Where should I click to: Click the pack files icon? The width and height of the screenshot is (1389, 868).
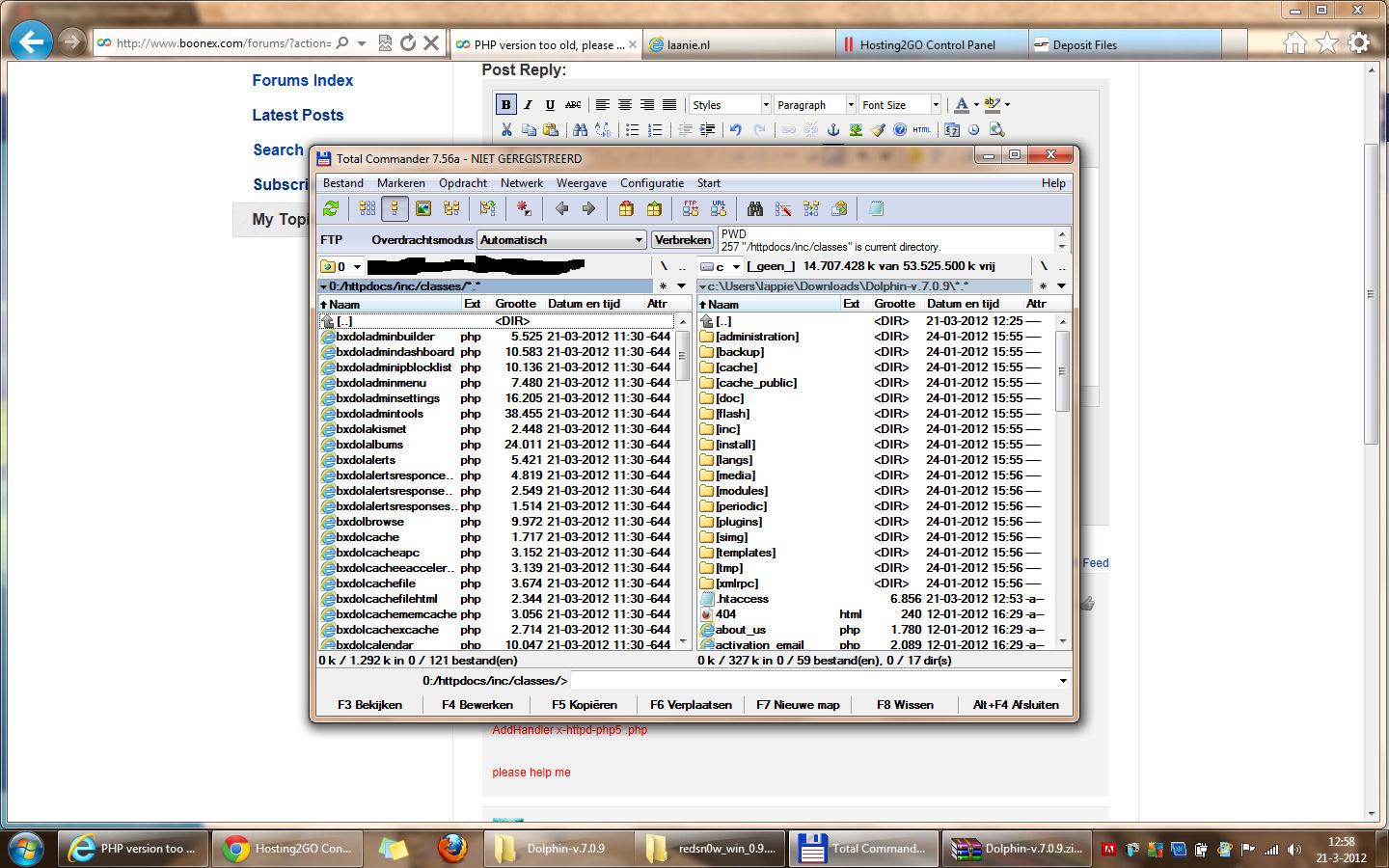click(x=626, y=208)
